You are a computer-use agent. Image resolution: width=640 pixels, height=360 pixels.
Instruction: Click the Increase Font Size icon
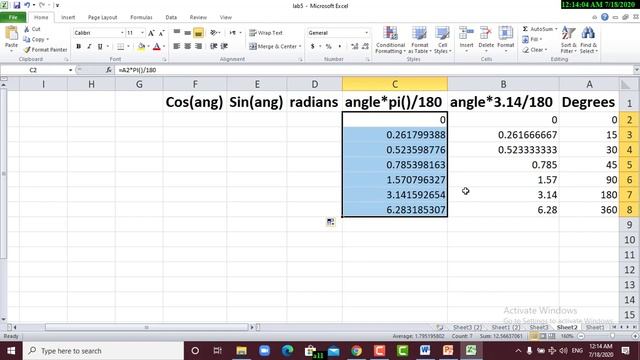click(151, 33)
